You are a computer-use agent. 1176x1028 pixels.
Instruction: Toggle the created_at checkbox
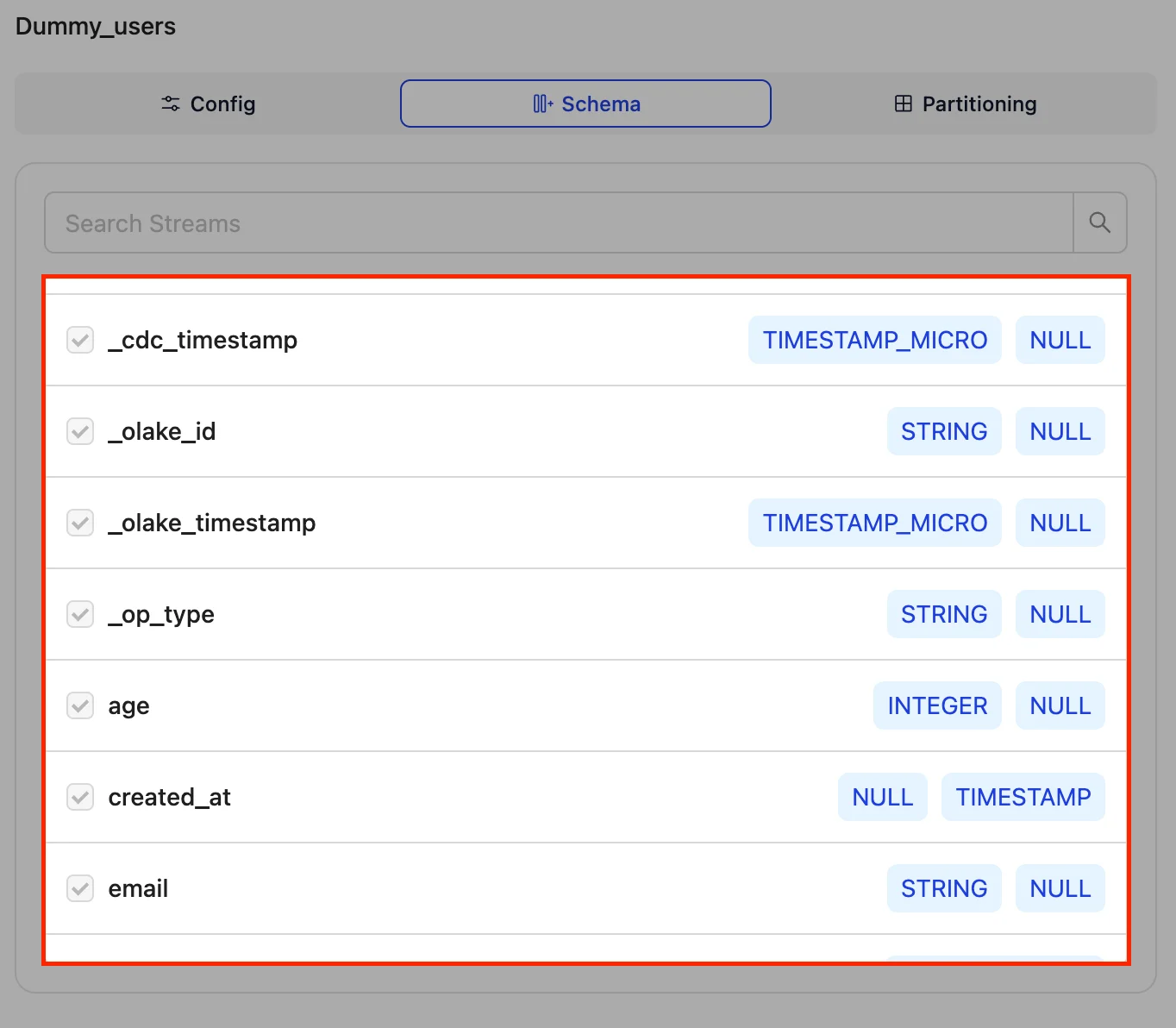(x=80, y=797)
